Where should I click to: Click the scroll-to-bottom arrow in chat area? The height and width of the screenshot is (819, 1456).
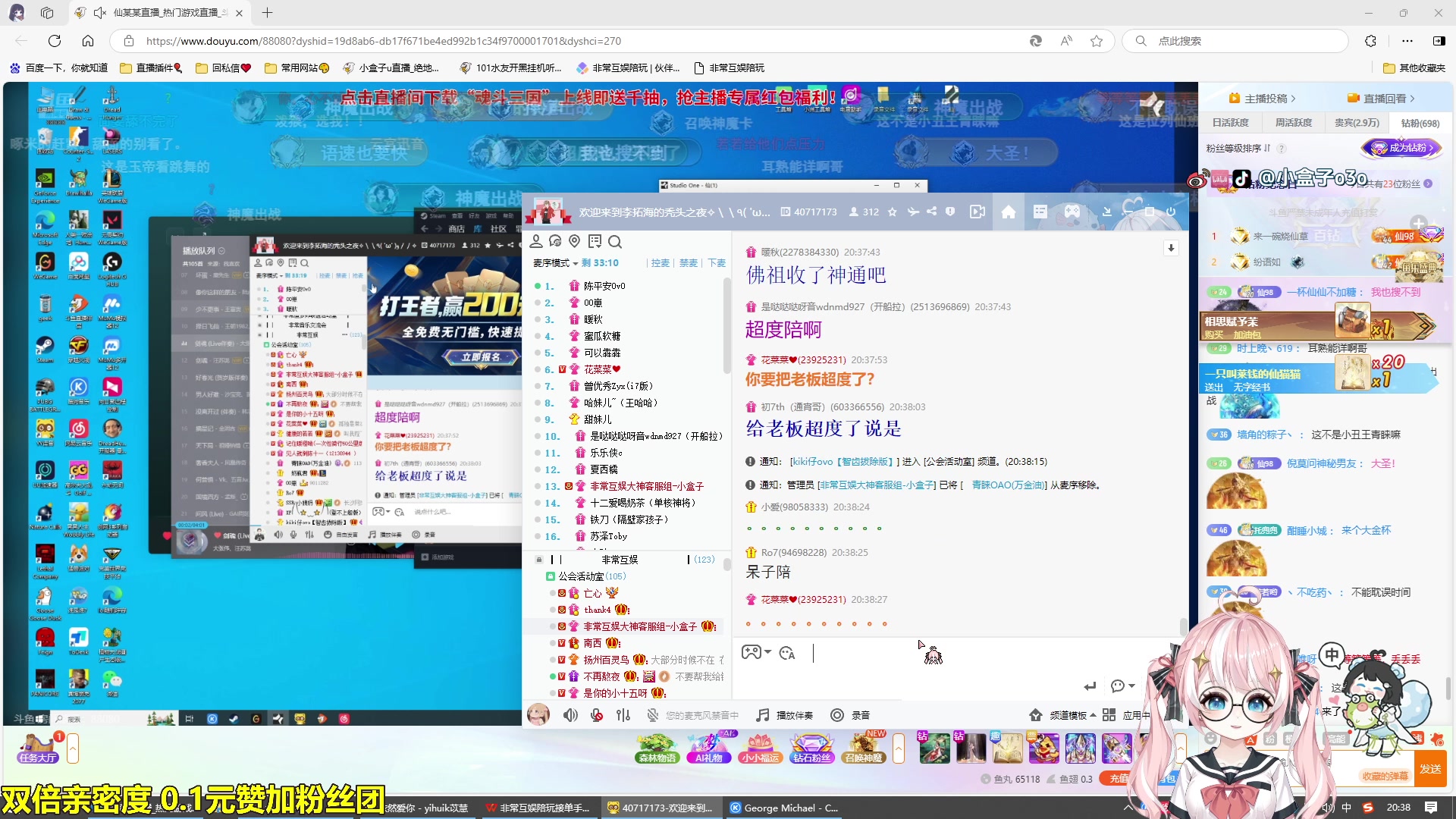1171,248
